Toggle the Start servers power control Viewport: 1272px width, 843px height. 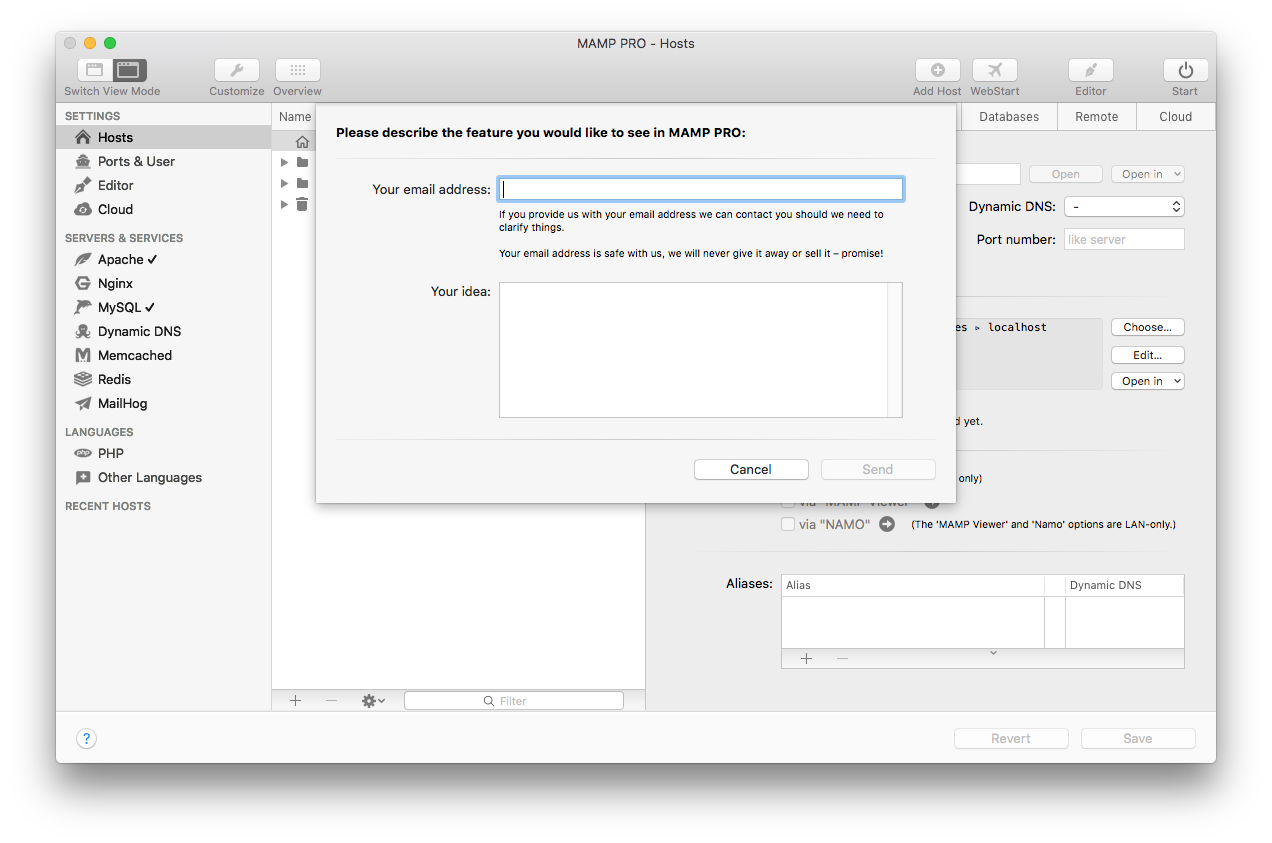(x=1184, y=70)
